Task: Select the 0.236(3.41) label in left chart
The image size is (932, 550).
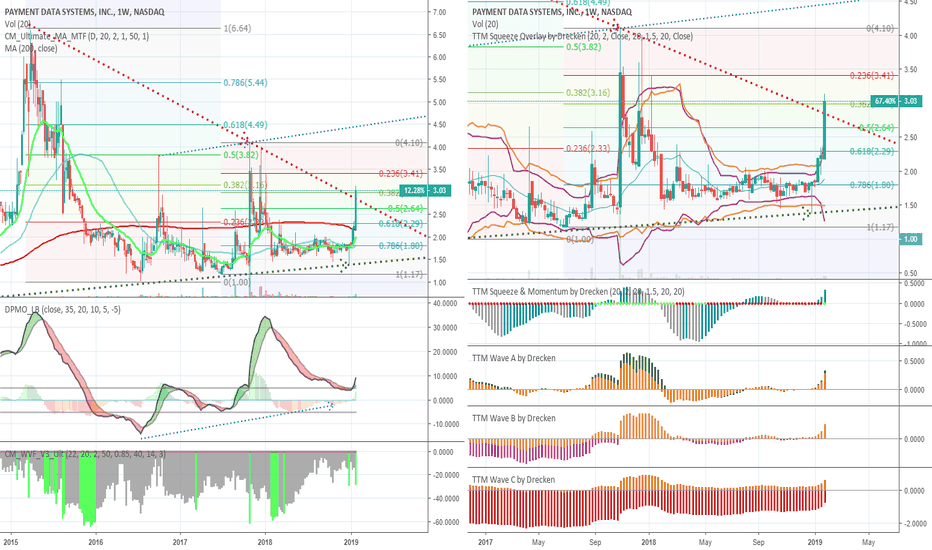Action: (x=401, y=174)
